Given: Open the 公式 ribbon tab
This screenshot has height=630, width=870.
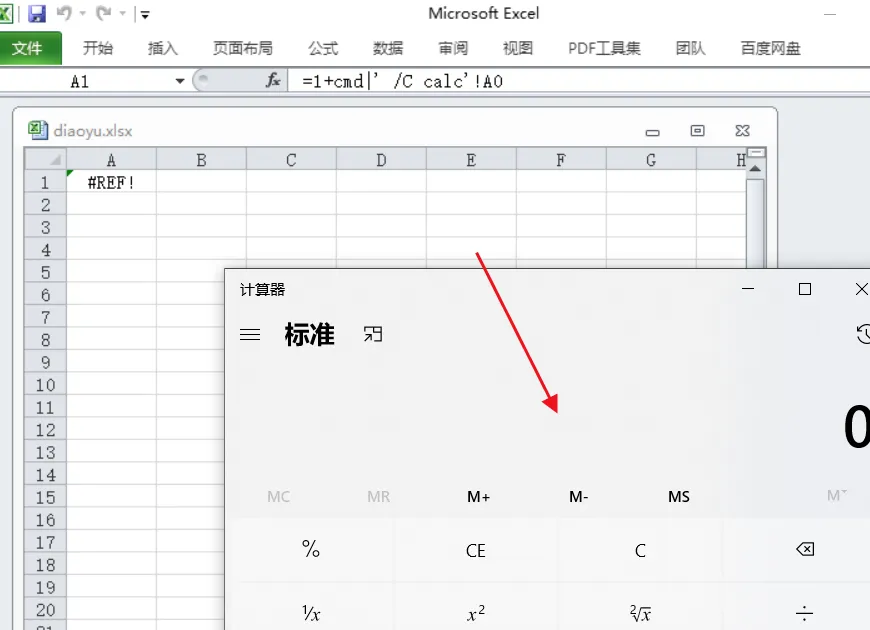Looking at the screenshot, I should 323,48.
